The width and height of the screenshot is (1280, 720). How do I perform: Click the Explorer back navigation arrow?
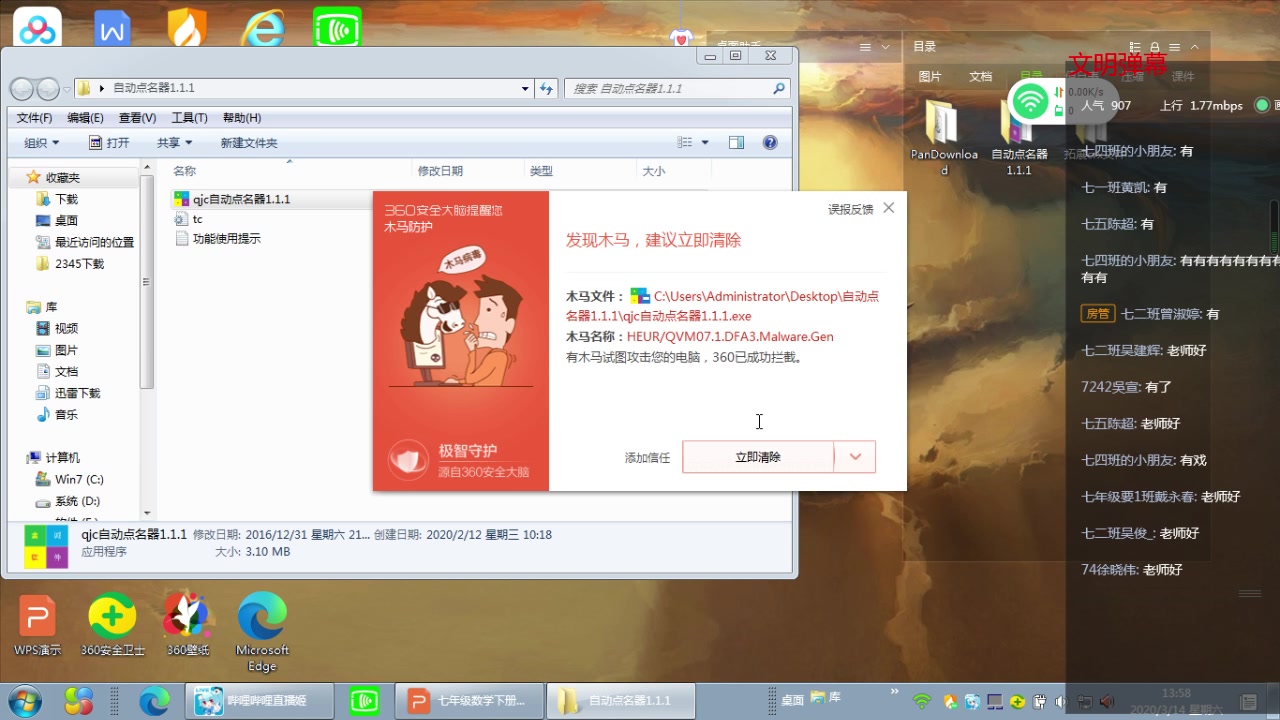coord(22,89)
